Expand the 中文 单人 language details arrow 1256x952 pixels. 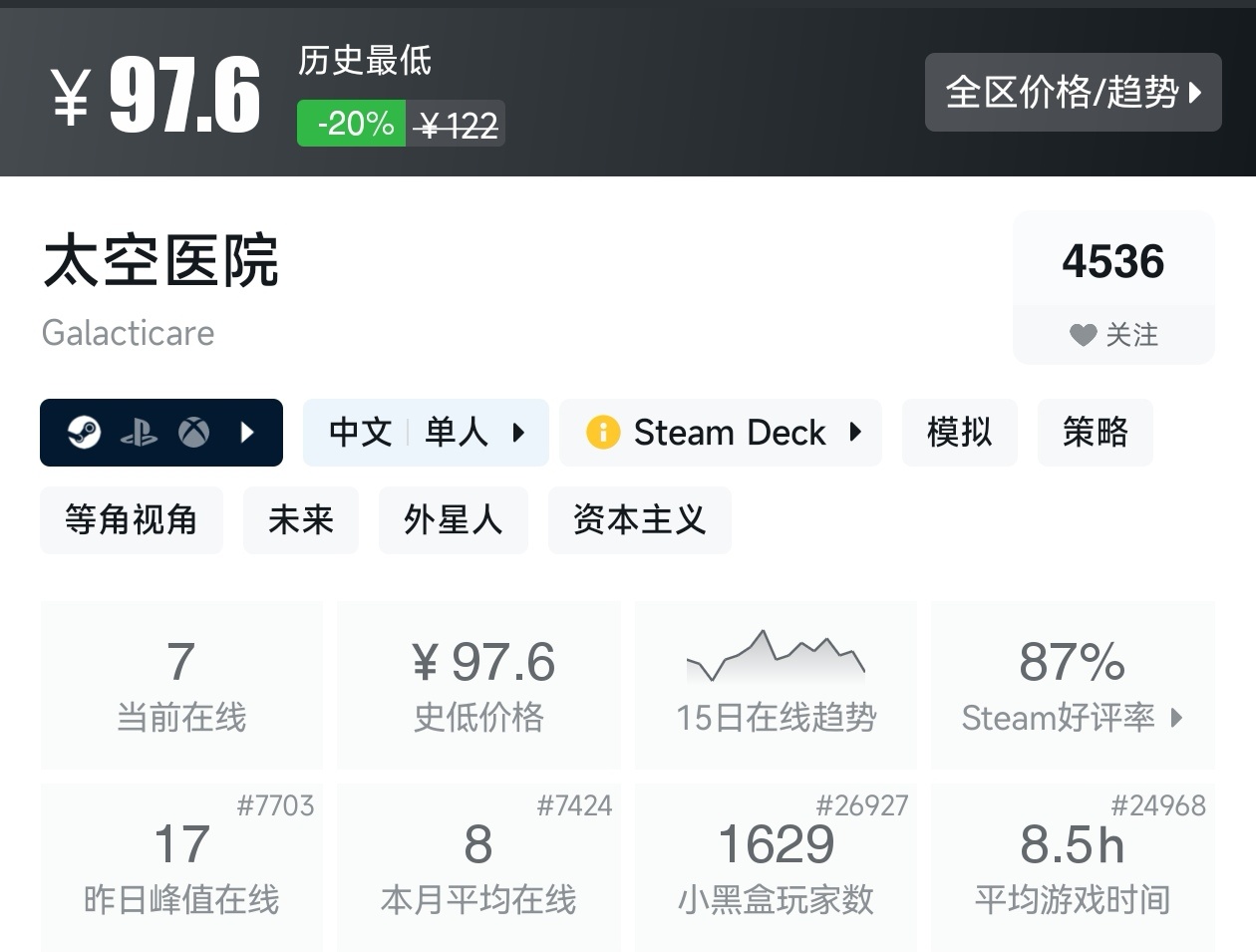[518, 433]
